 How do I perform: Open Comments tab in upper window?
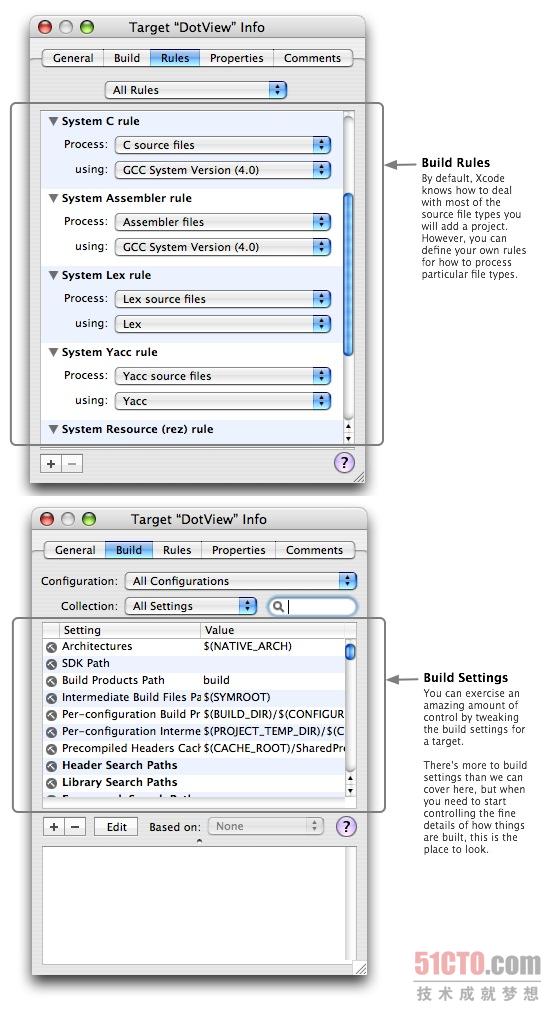312,58
